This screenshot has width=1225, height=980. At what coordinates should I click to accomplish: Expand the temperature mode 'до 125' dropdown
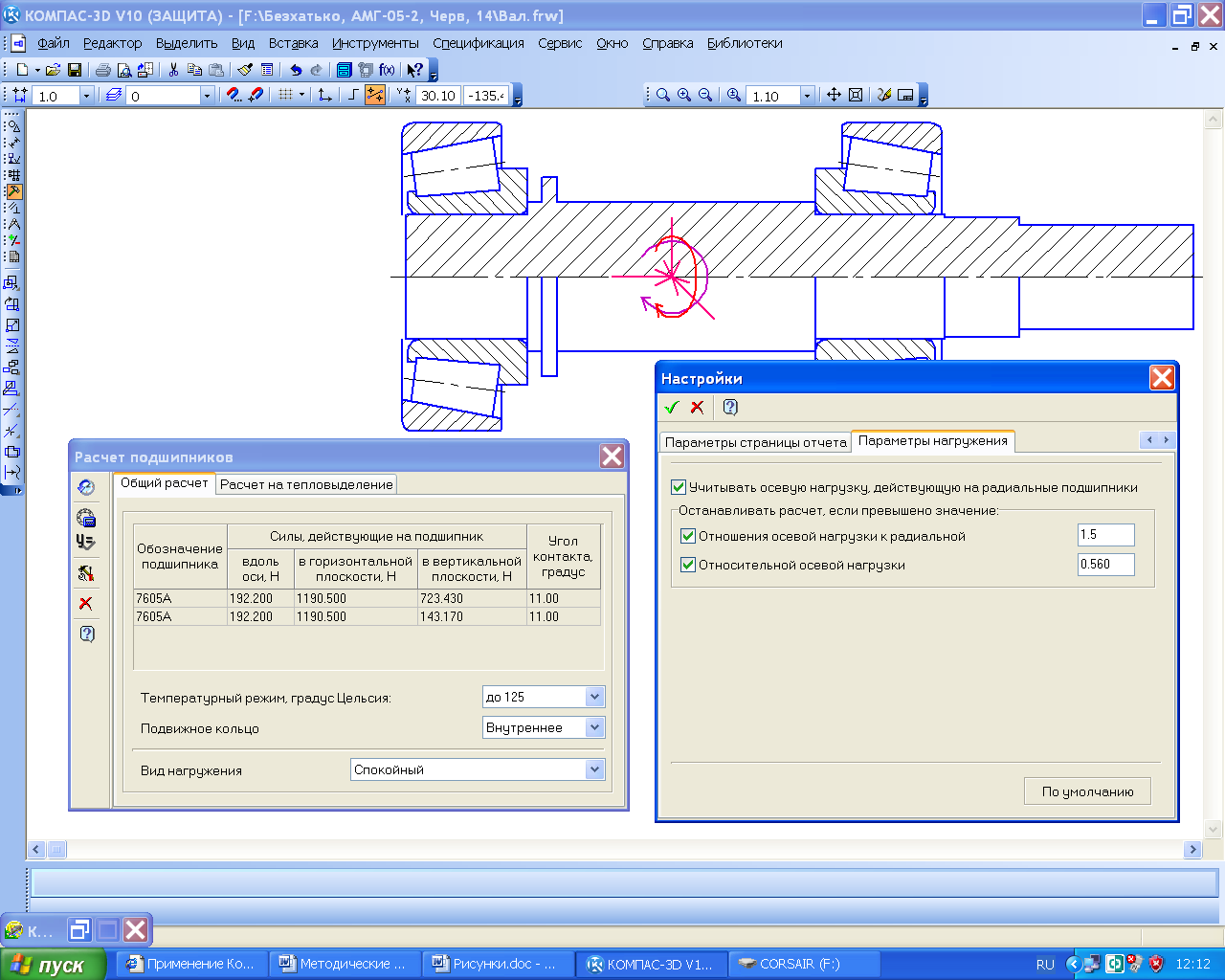click(594, 697)
